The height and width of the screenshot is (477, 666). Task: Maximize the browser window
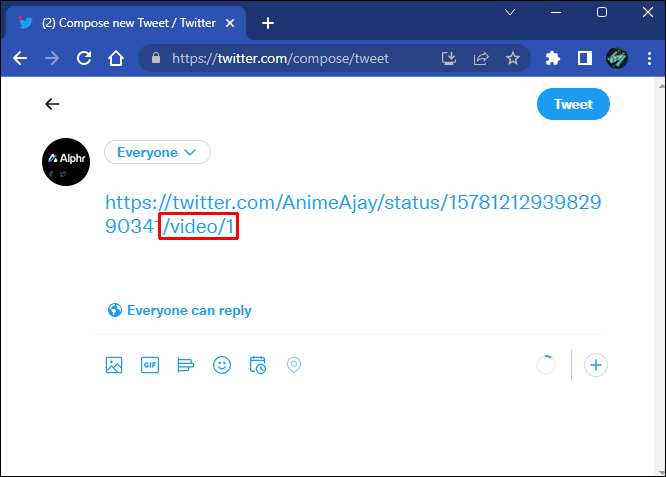[x=602, y=12]
